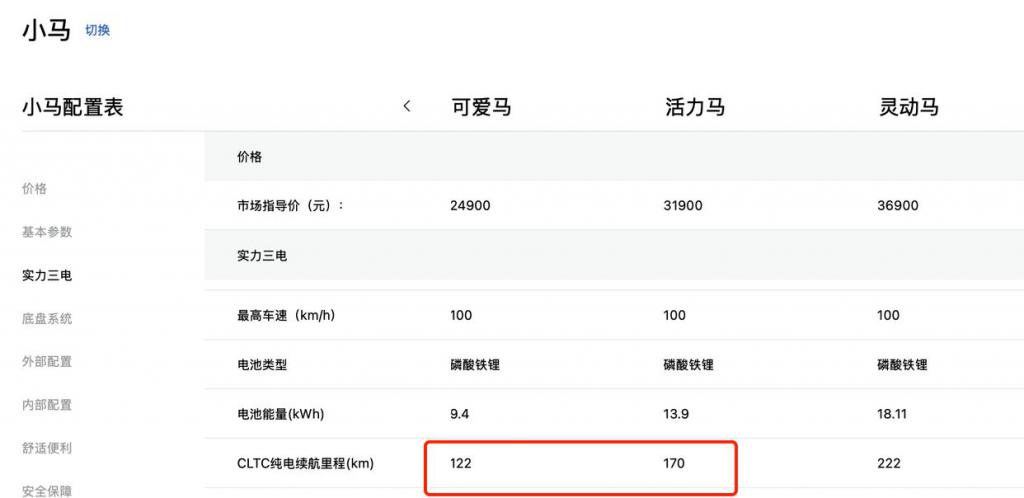Click the 24900 price for 可爱马
This screenshot has height=498, width=1024.
coord(470,206)
